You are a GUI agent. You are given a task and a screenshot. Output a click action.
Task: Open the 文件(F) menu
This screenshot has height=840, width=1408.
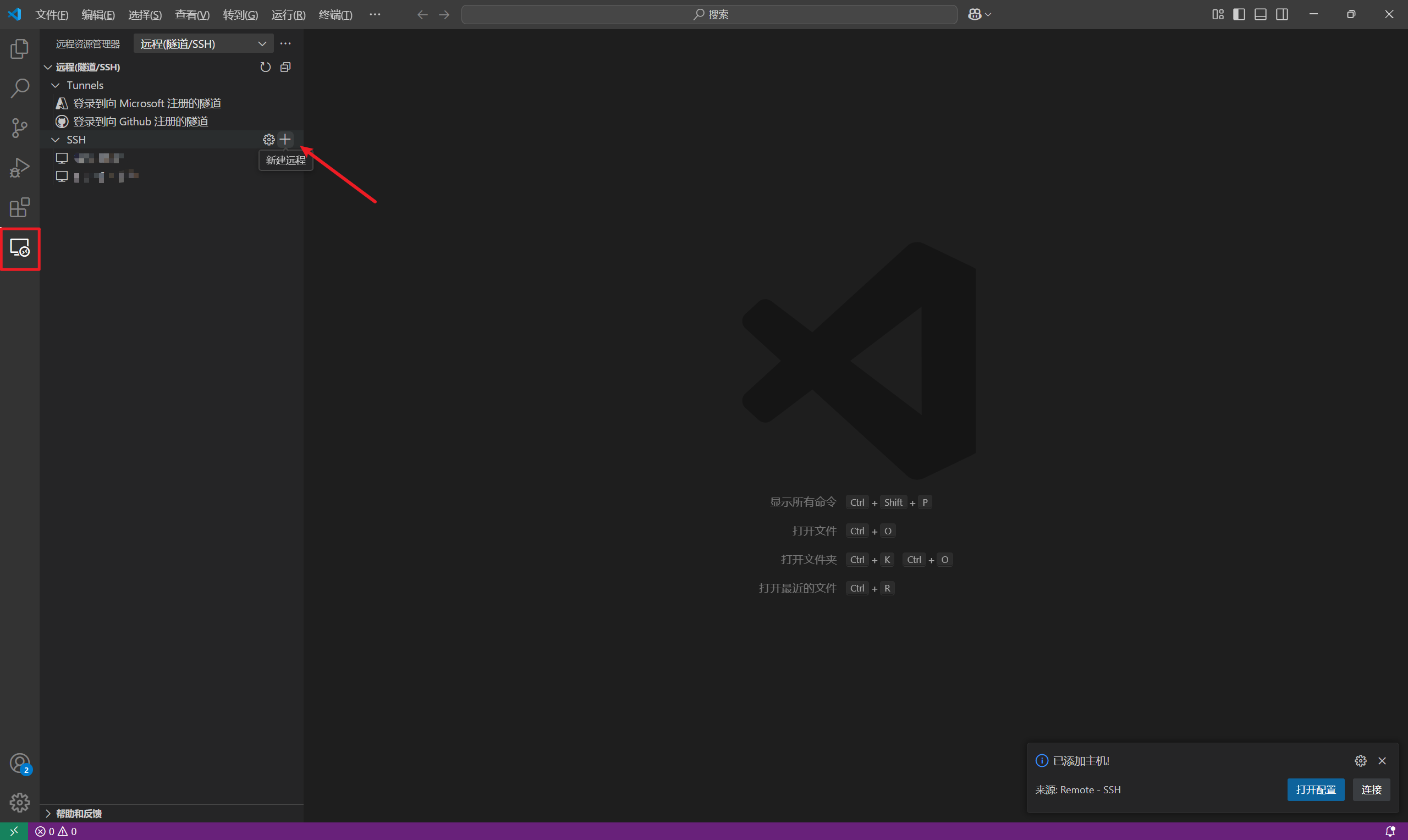(52, 15)
